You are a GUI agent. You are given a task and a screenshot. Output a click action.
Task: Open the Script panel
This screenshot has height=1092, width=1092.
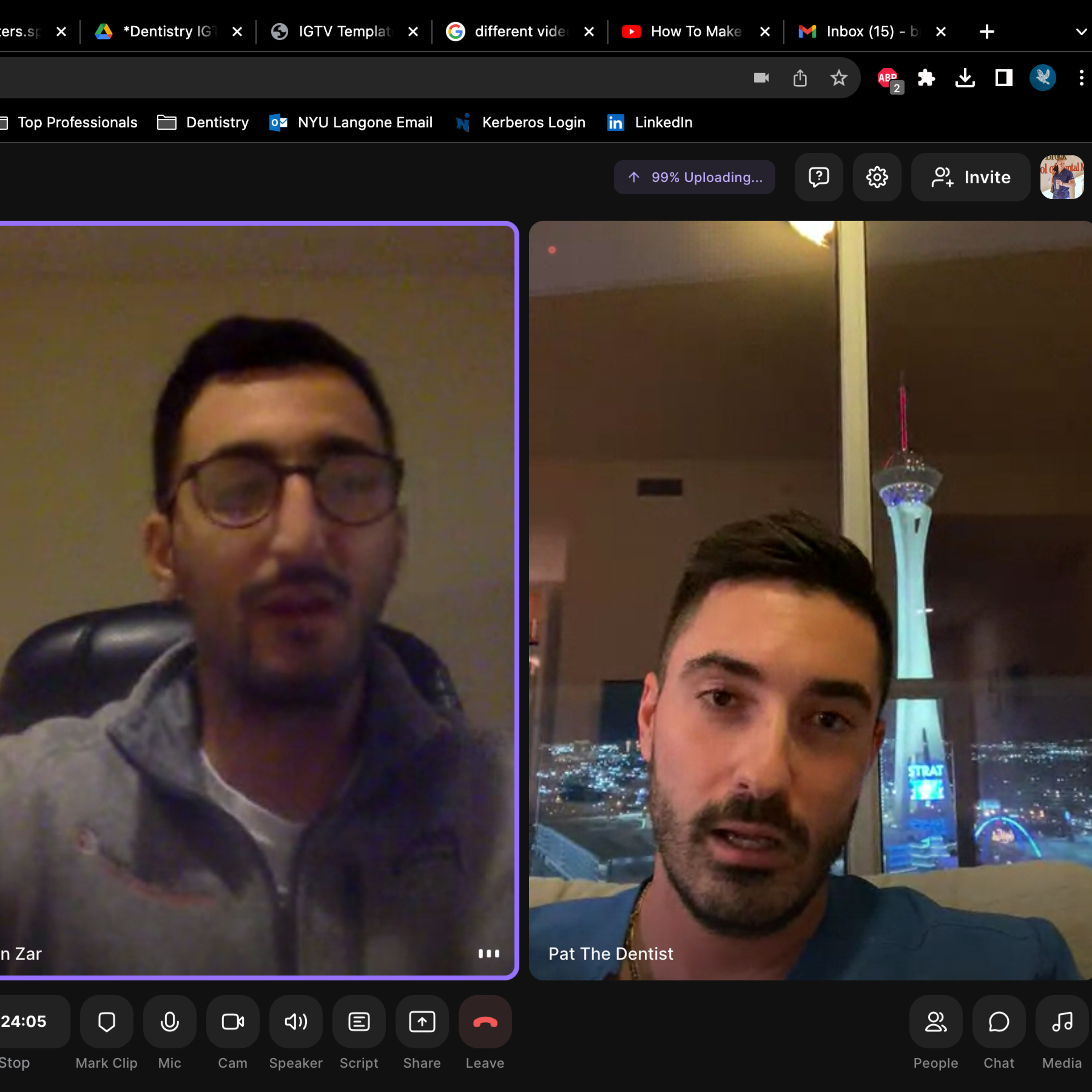click(359, 1022)
